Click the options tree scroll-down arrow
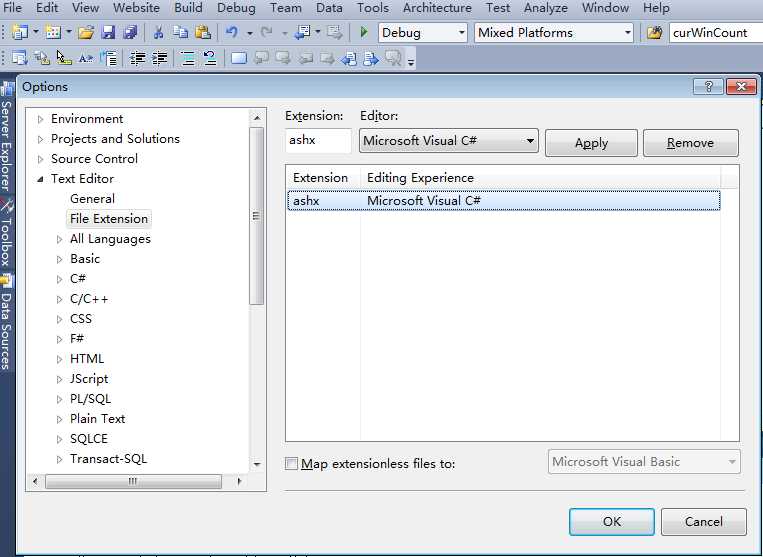Viewport: 763px width, 557px height. [x=257, y=465]
